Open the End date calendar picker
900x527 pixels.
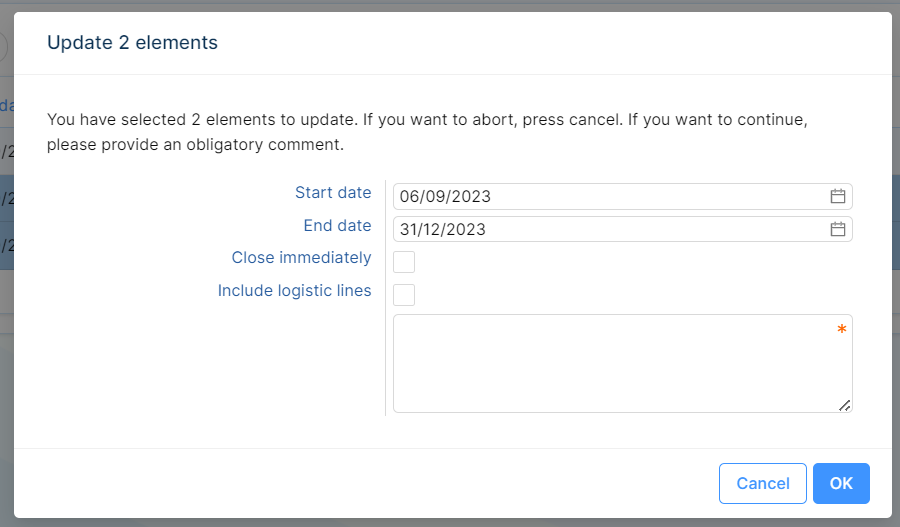tap(838, 230)
